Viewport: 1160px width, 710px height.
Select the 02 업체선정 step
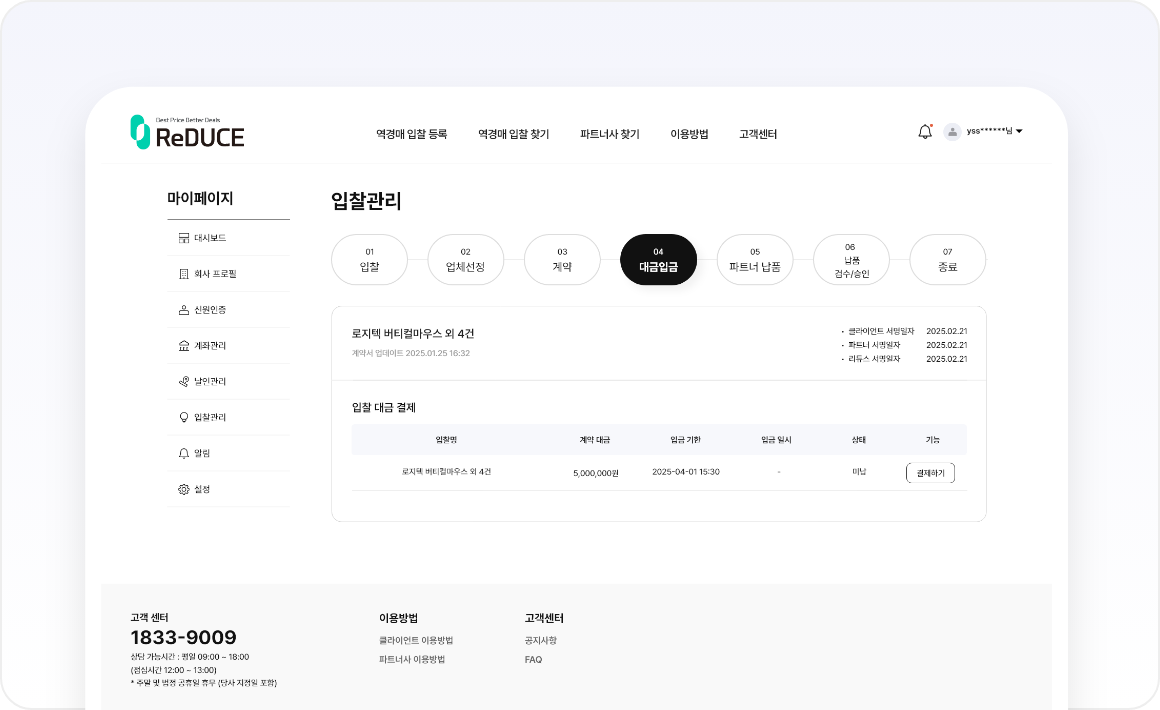coord(465,260)
